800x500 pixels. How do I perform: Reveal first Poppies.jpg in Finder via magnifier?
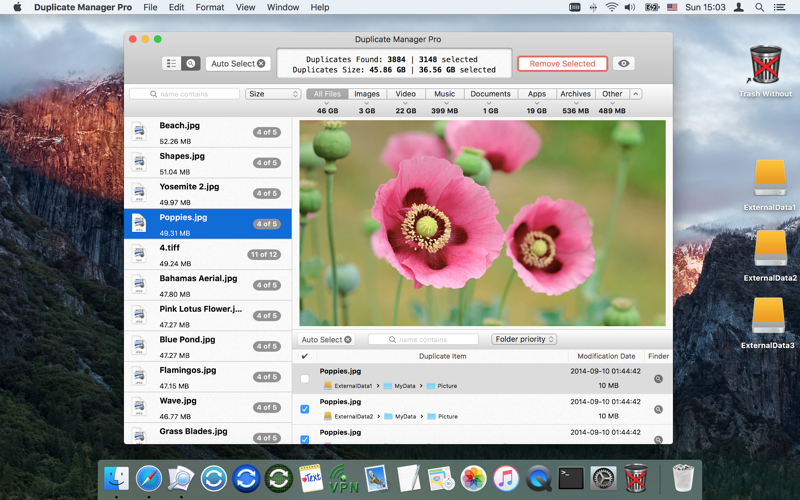tap(658, 379)
